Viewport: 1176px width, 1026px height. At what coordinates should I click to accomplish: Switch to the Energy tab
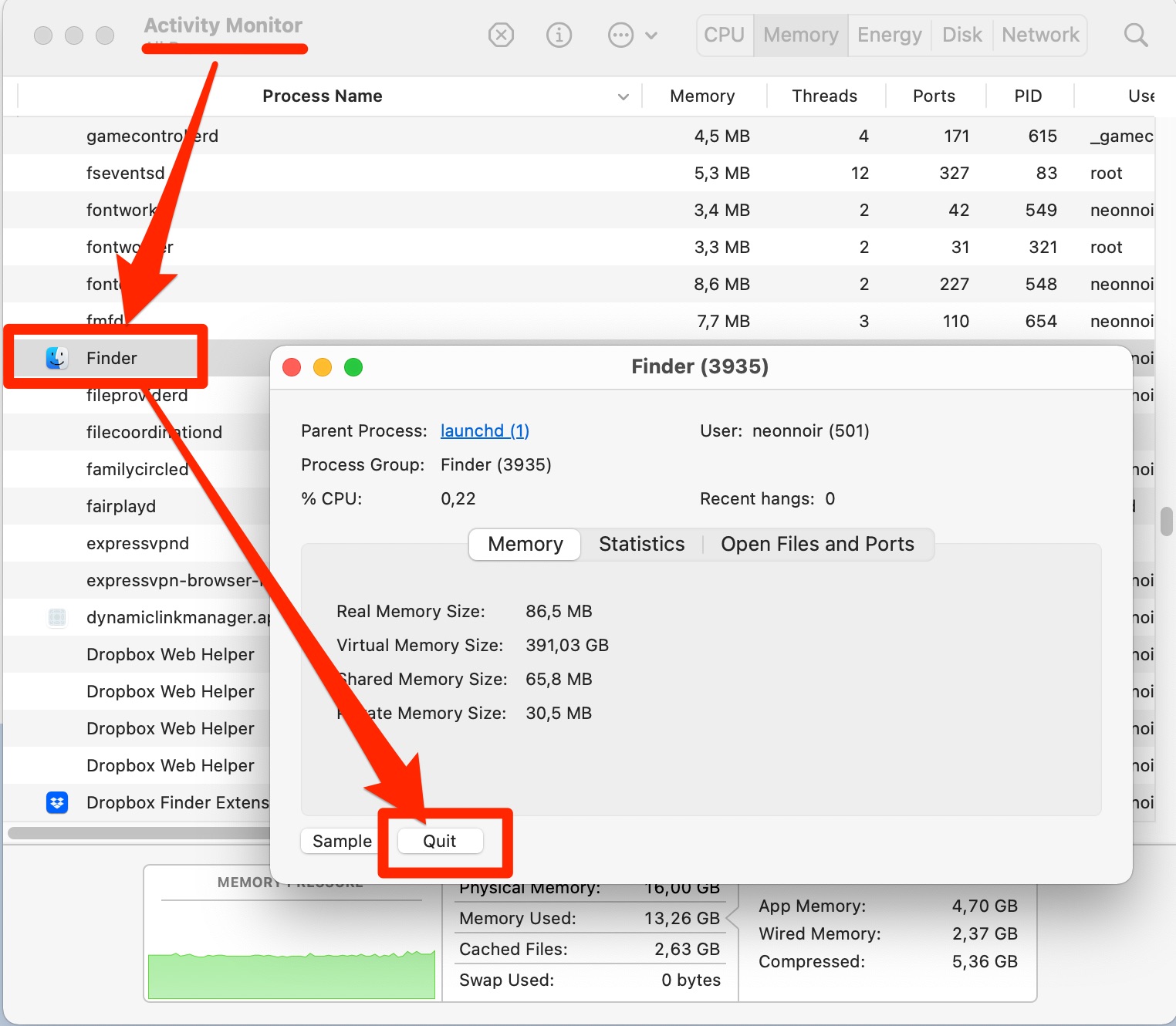(890, 35)
